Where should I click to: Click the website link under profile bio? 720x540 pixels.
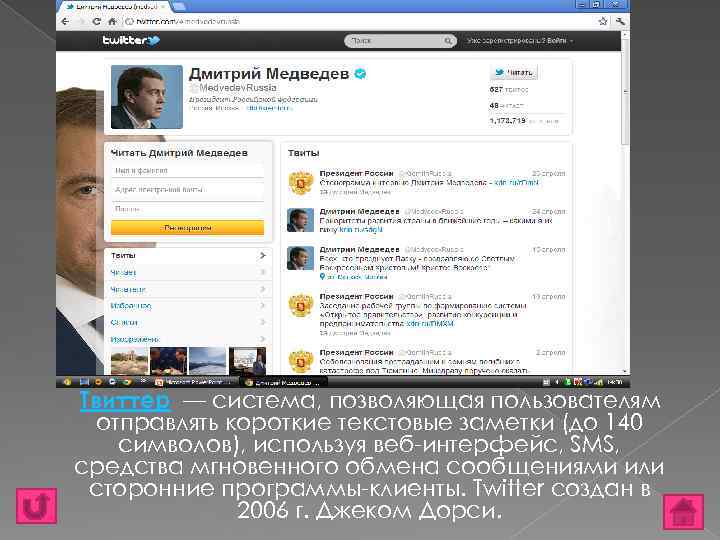269,108
